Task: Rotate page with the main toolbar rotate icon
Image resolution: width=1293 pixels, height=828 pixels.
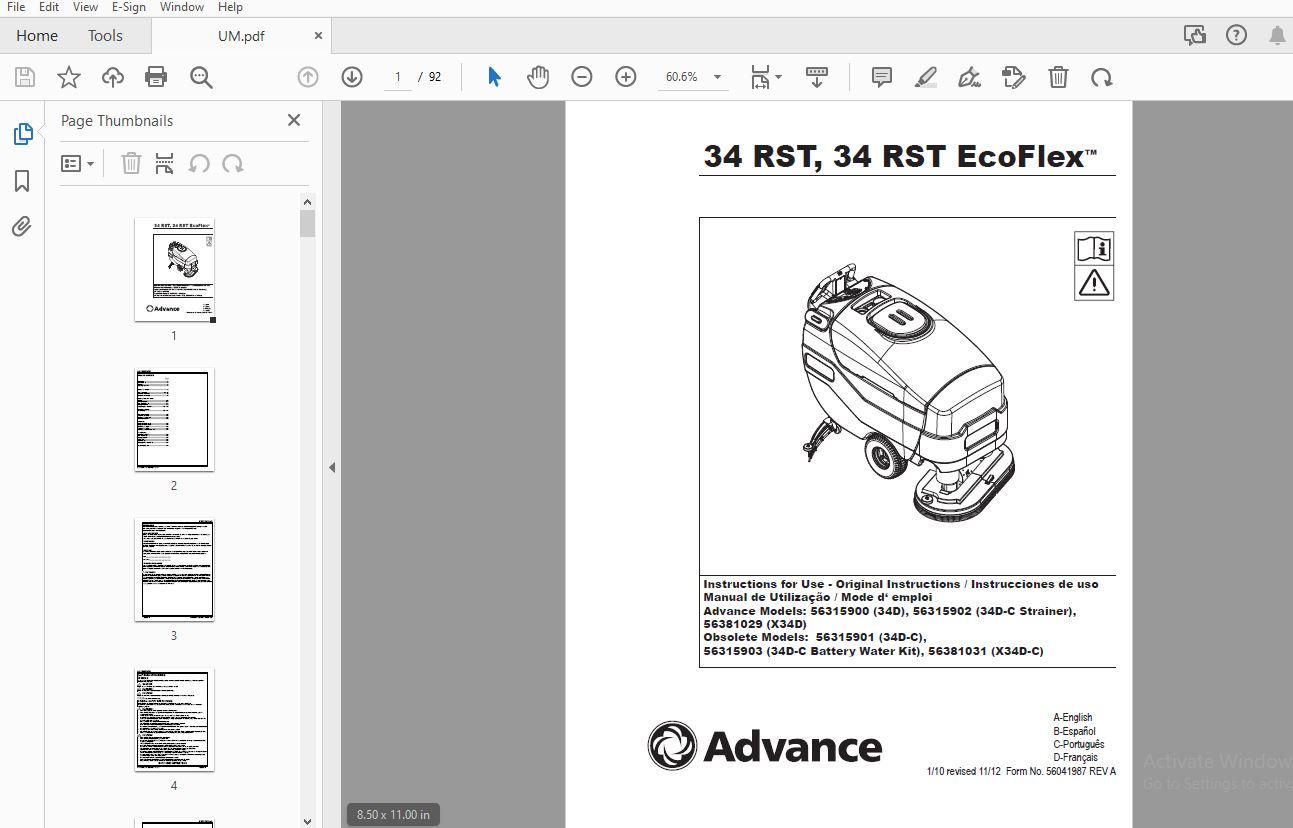Action: point(1102,77)
